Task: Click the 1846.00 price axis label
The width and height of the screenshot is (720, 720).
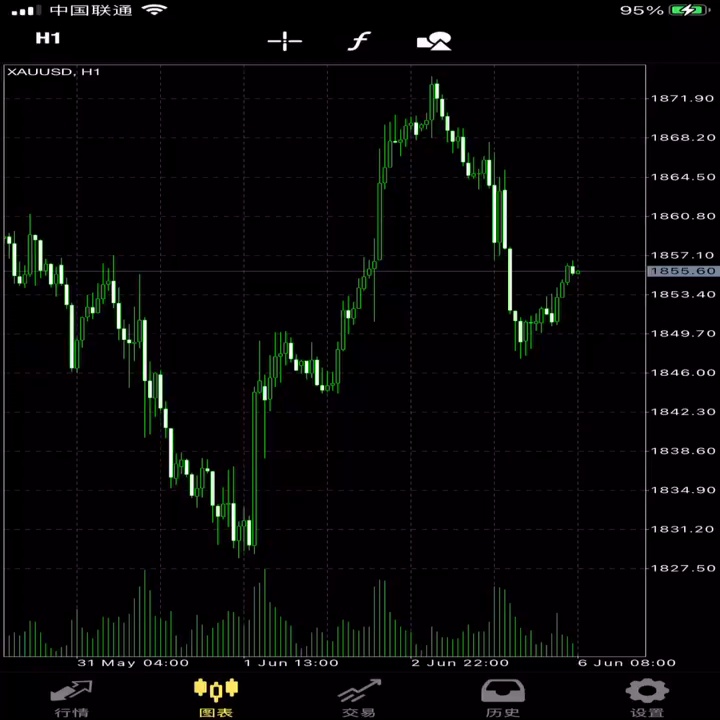Action: click(682, 372)
